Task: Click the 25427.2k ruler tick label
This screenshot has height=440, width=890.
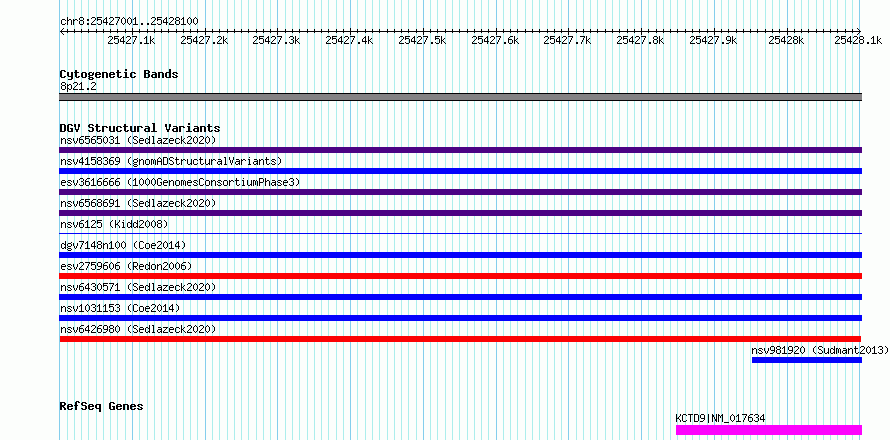Action: pos(204,40)
